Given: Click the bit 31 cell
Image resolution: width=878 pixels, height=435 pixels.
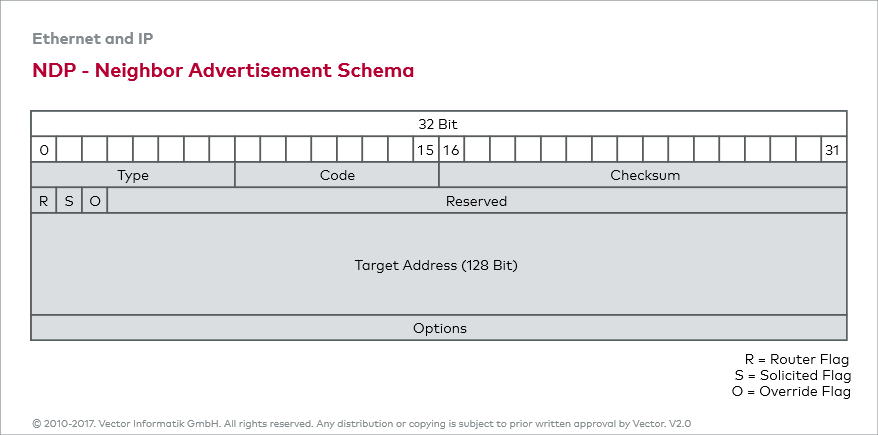Looking at the screenshot, I should [x=833, y=150].
